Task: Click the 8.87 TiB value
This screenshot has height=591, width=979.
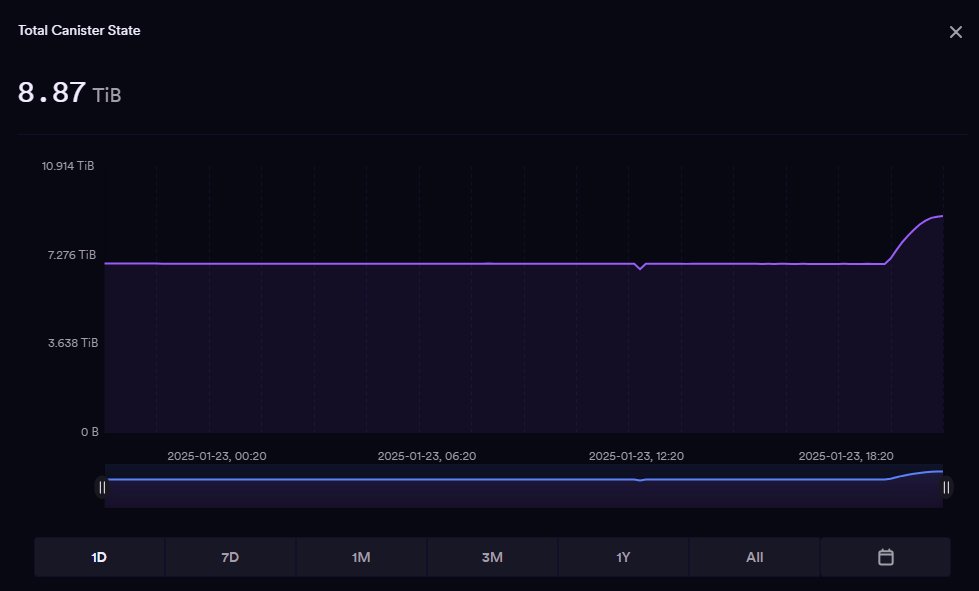Action: [69, 93]
